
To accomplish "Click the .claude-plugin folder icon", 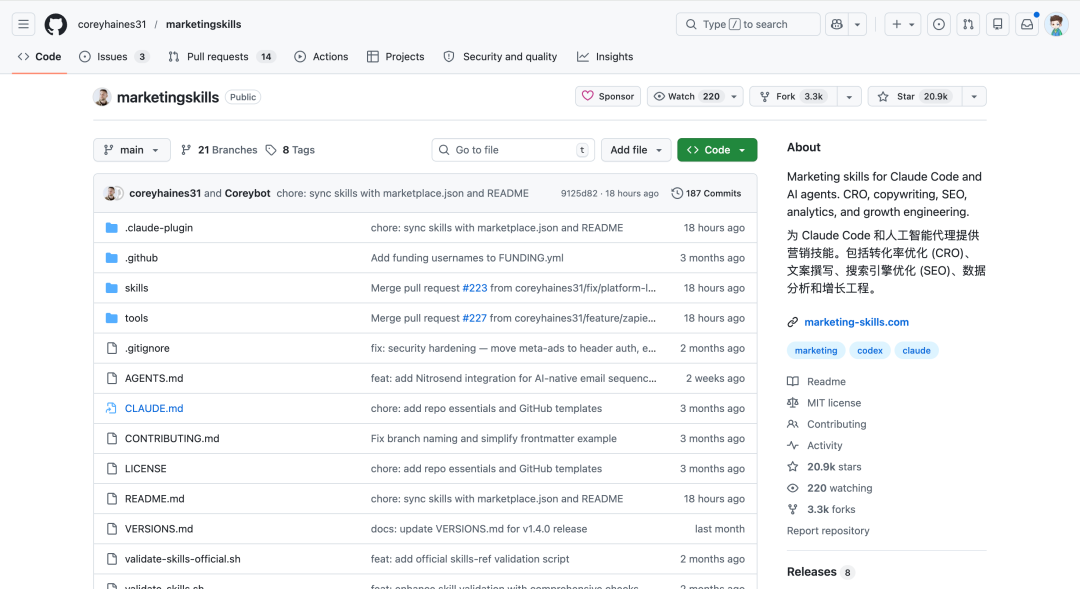I will coord(112,228).
